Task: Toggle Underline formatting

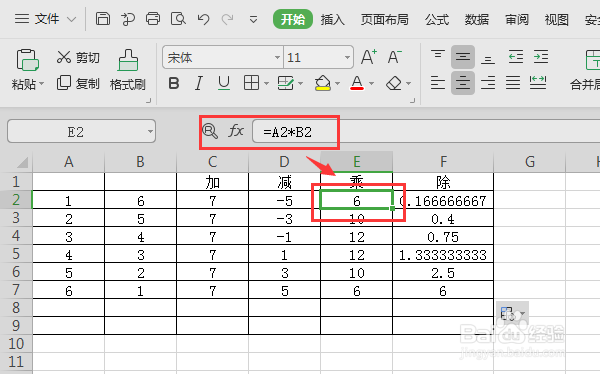Action: point(224,83)
